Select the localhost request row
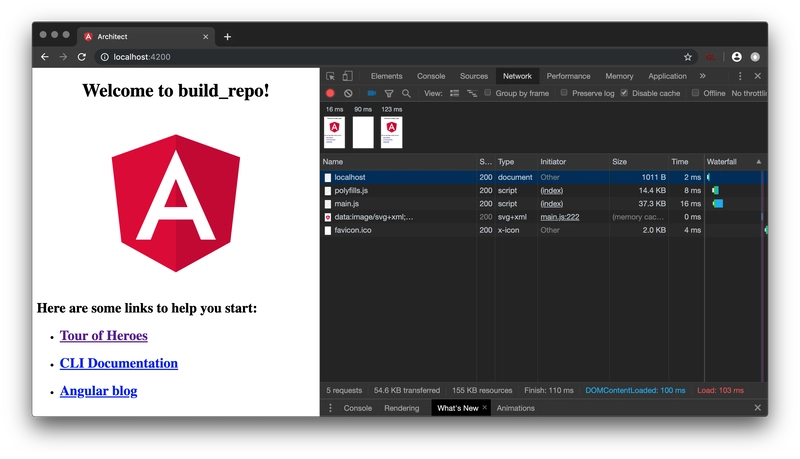 543,177
